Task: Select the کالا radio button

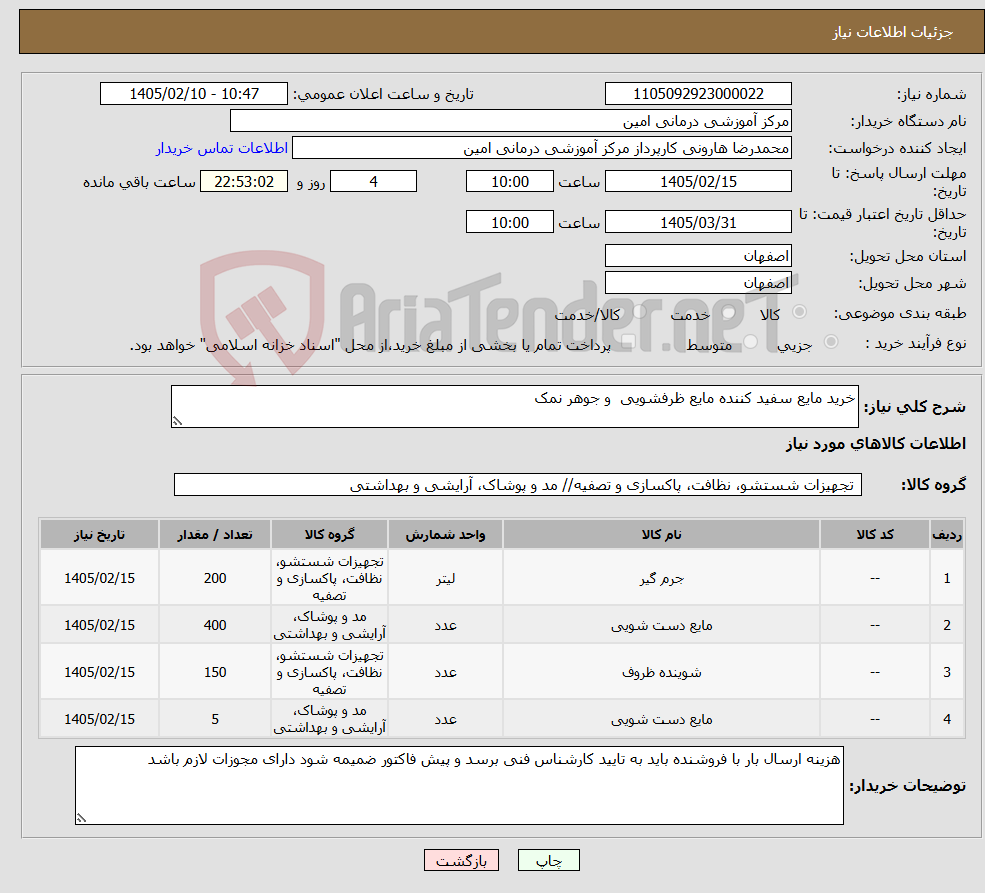Action: click(800, 311)
